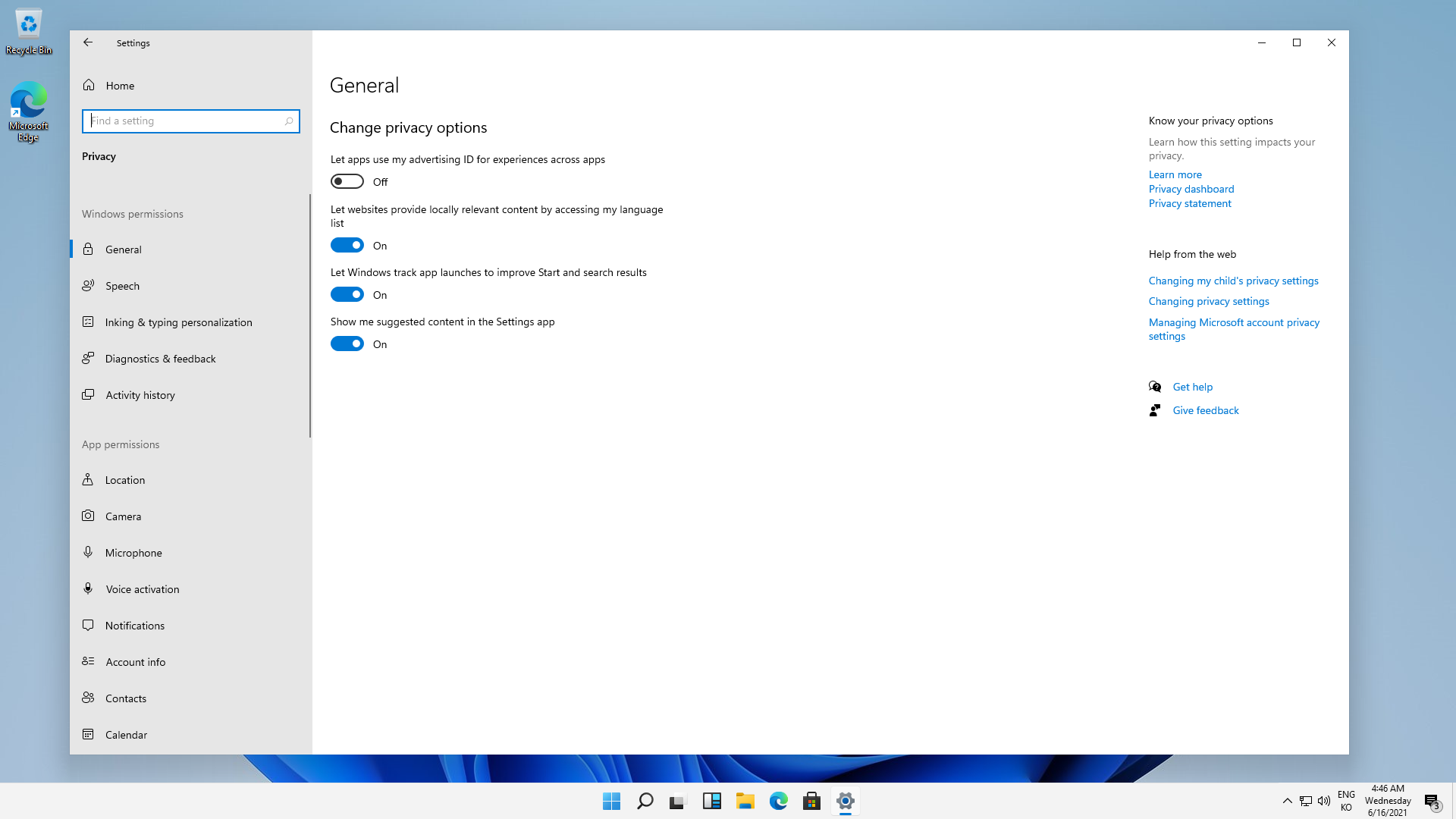Turn off app launch tracking toggle
Image resolution: width=1456 pixels, height=819 pixels.
[347, 295]
